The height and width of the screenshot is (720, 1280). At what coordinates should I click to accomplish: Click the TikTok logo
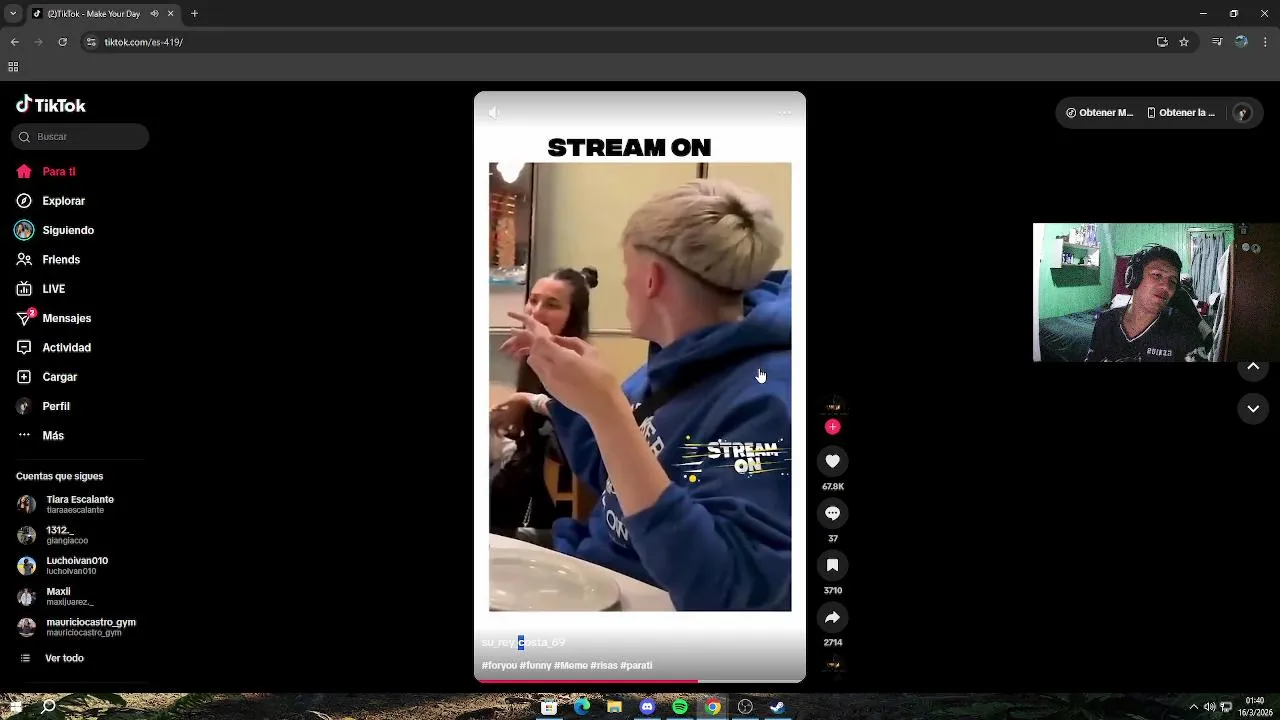click(x=51, y=105)
